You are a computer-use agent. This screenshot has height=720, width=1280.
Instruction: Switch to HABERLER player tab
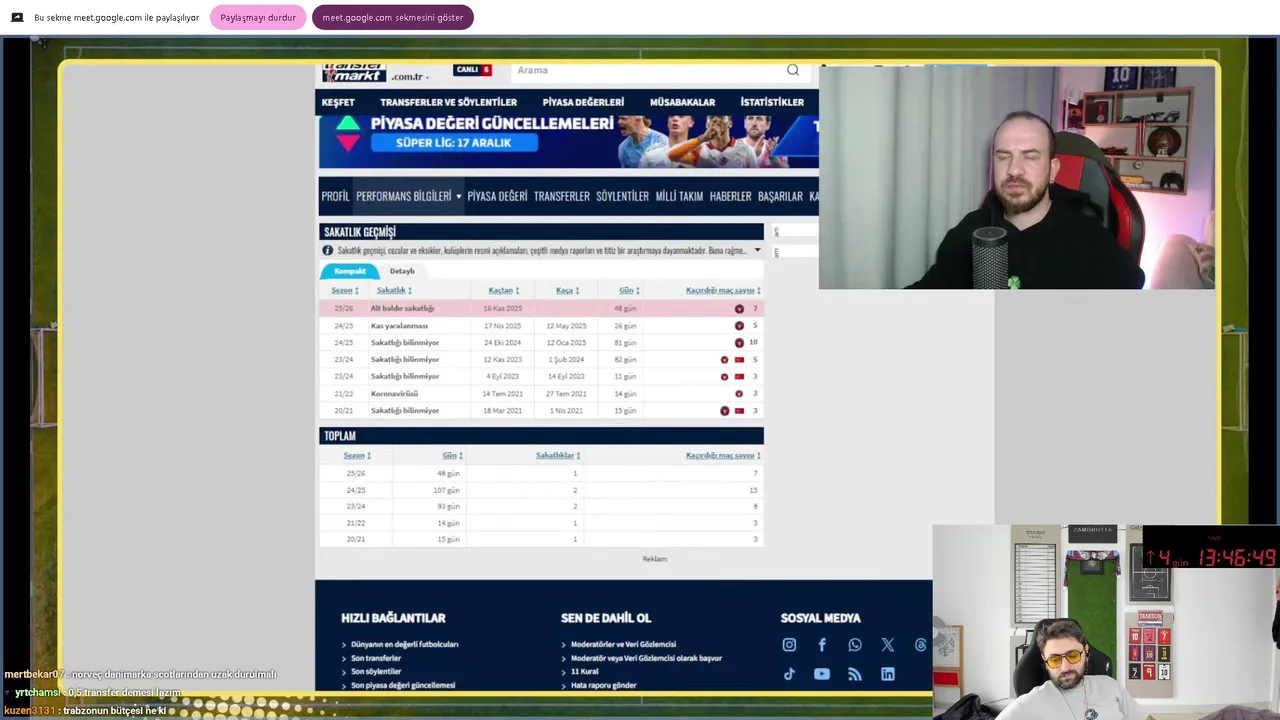tap(730, 196)
